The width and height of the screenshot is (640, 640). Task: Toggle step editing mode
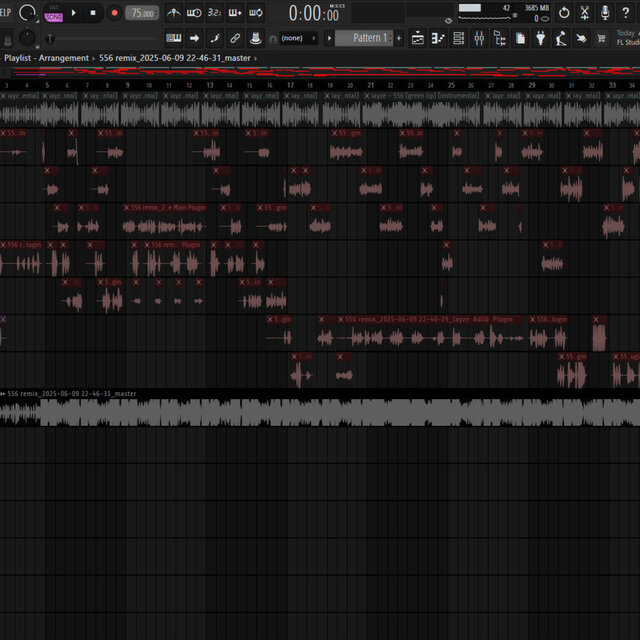[x=215, y=38]
